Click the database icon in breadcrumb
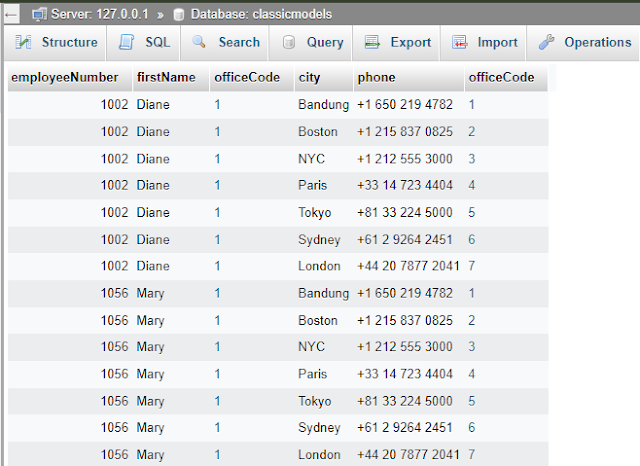This screenshot has width=640, height=466. point(178,15)
